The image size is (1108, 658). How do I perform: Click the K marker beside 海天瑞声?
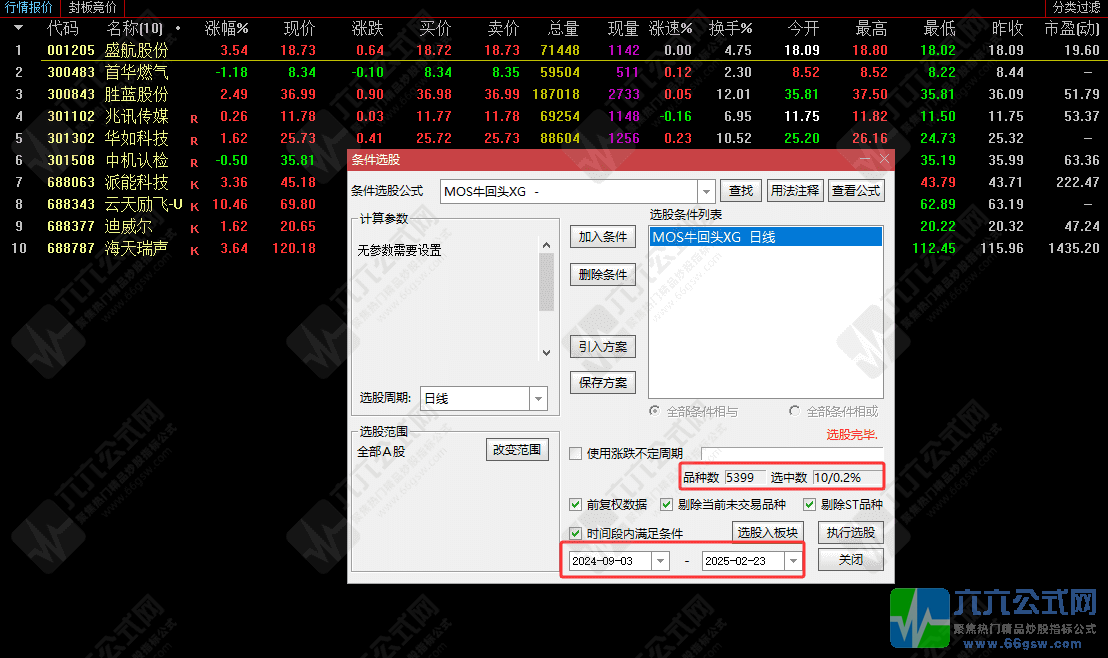coord(194,250)
